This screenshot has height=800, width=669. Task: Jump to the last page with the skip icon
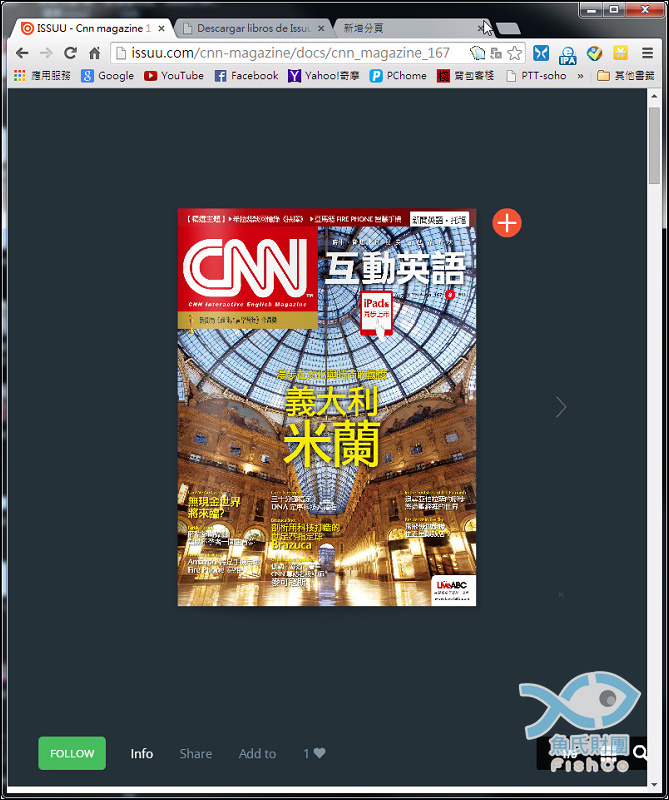pyautogui.click(x=561, y=594)
